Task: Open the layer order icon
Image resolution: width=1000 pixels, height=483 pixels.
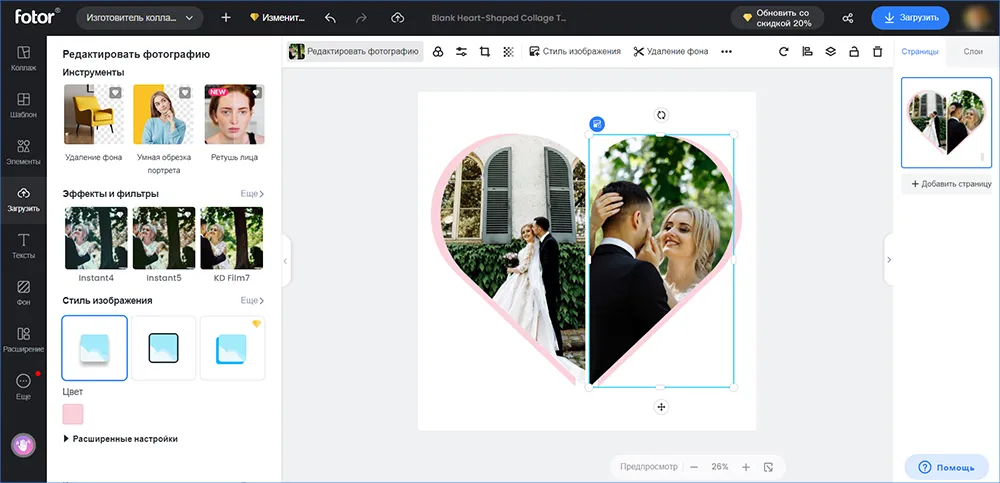Action: point(830,52)
